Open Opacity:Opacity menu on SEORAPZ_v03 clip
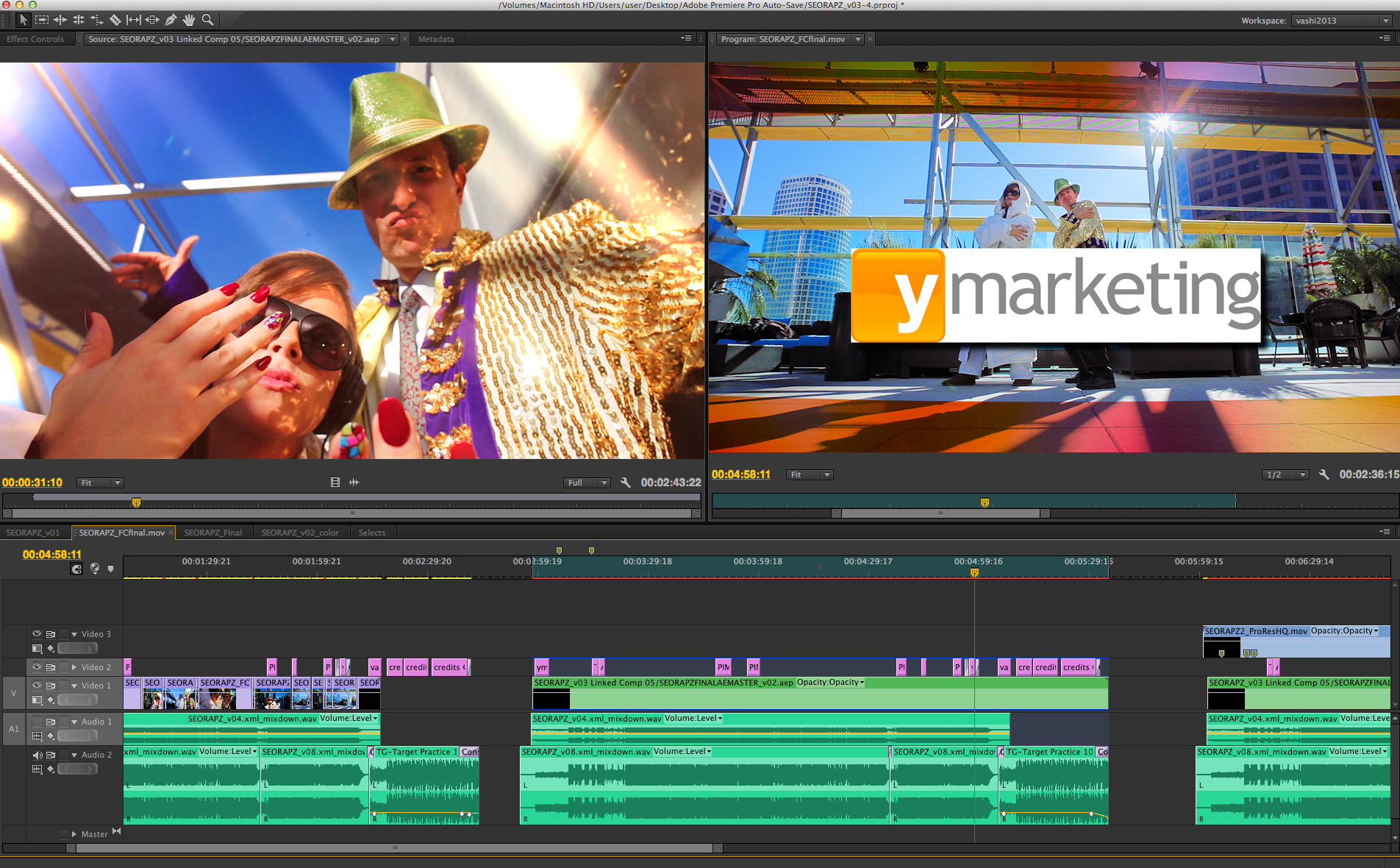 pyautogui.click(x=831, y=683)
